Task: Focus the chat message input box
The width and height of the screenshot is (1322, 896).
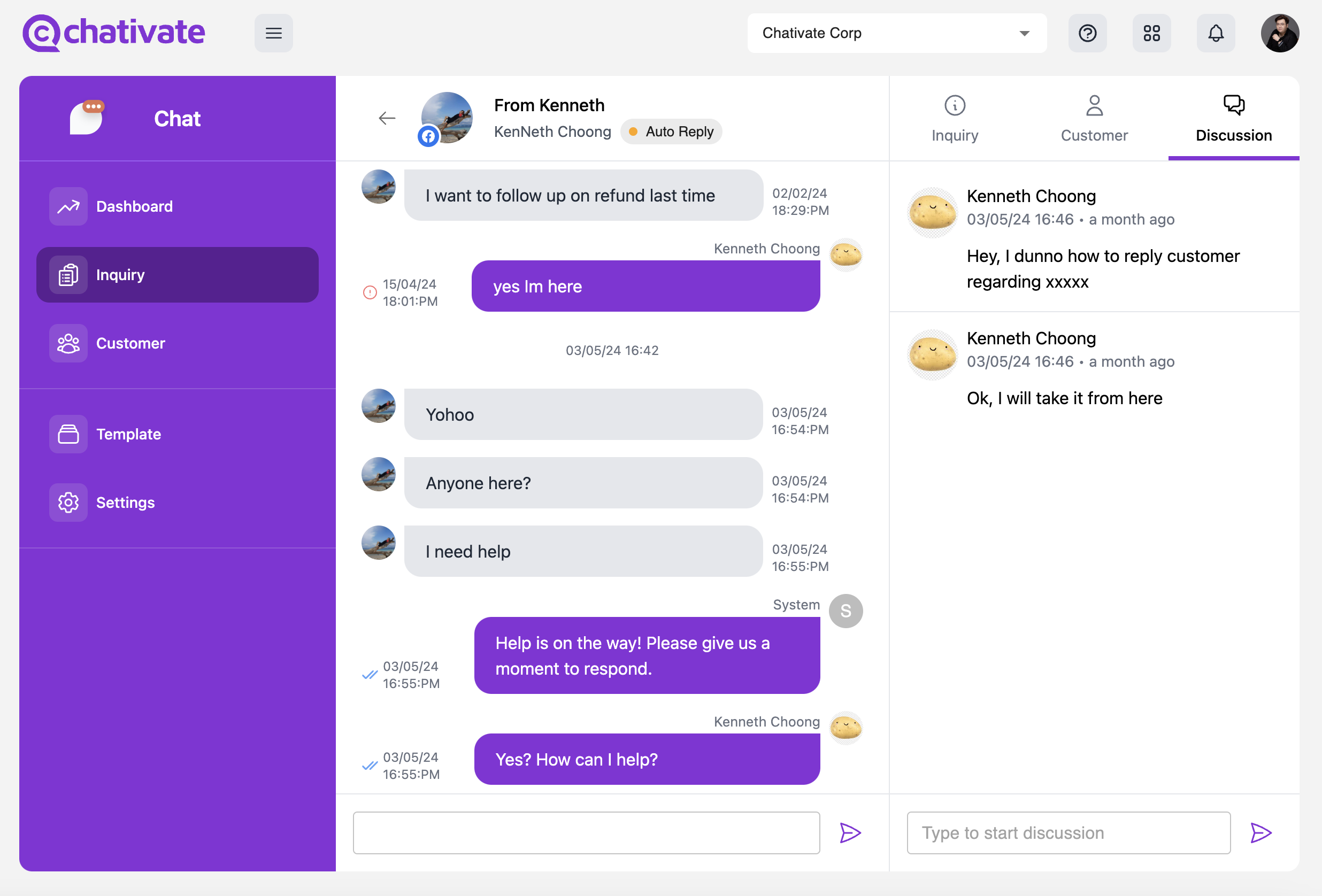Action: click(x=586, y=833)
